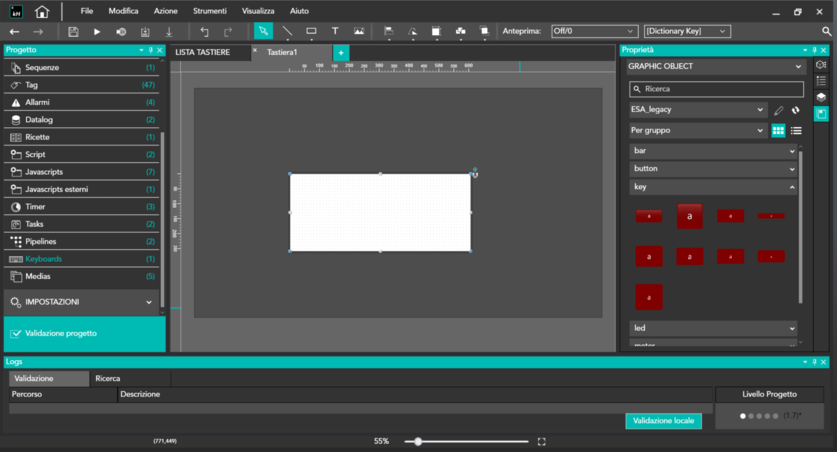Click the home icon
The height and width of the screenshot is (452, 837).
pyautogui.click(x=42, y=11)
